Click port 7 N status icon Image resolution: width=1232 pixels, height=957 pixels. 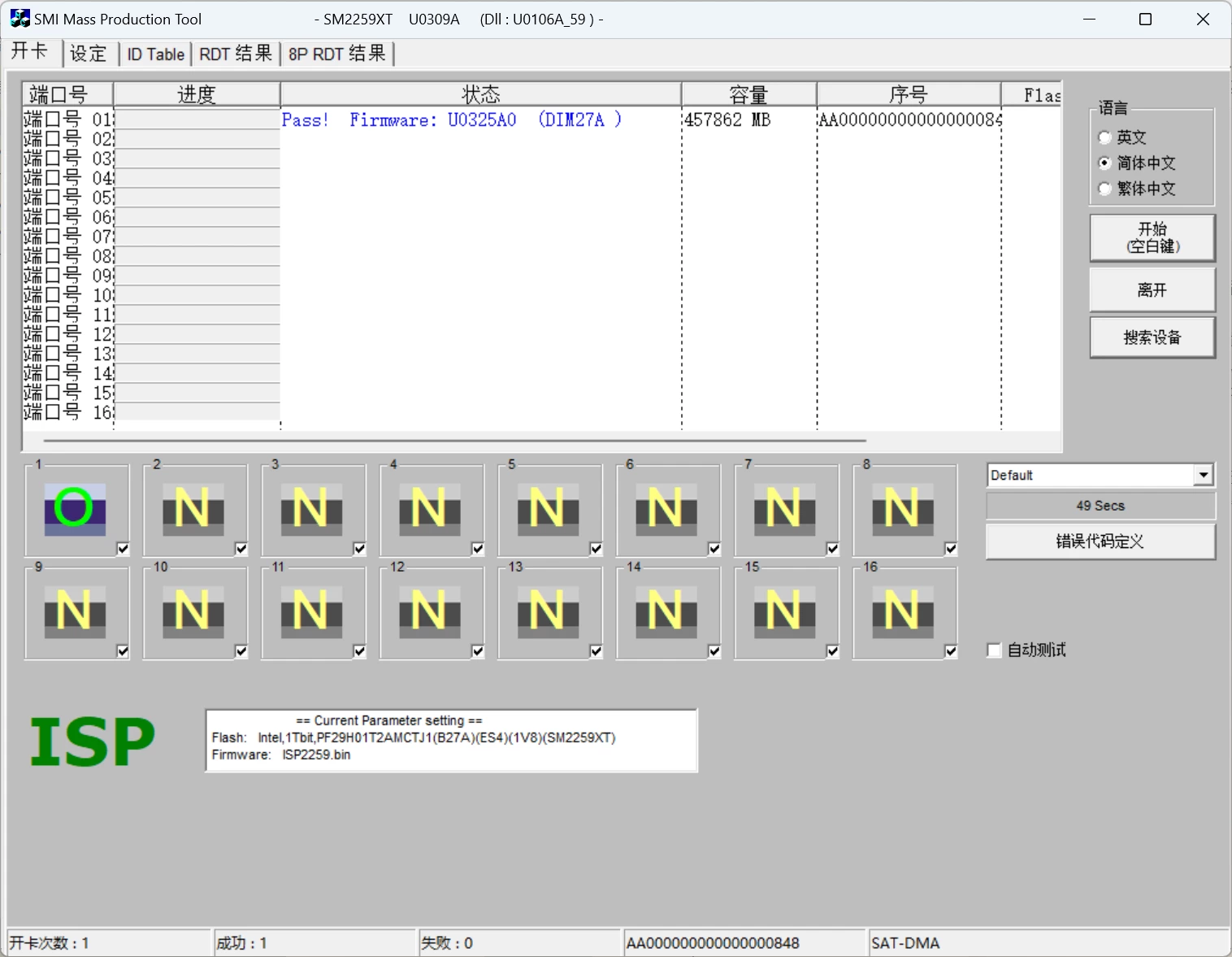784,510
